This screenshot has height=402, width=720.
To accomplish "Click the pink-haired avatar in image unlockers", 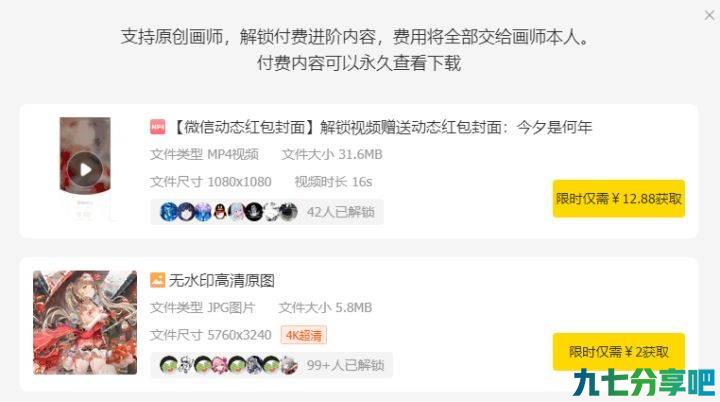I will coord(220,365).
